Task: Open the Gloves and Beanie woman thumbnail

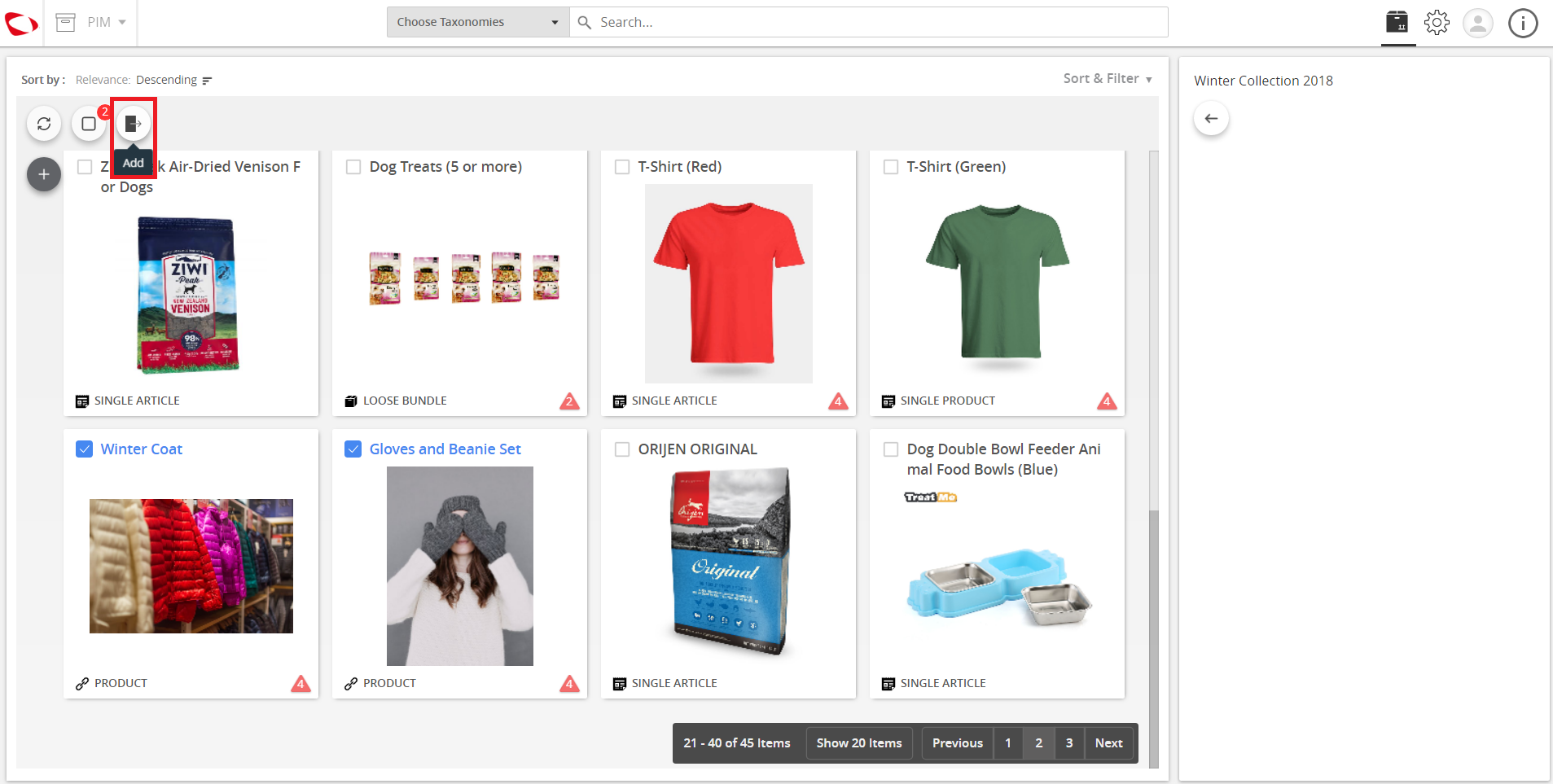Action: 460,566
